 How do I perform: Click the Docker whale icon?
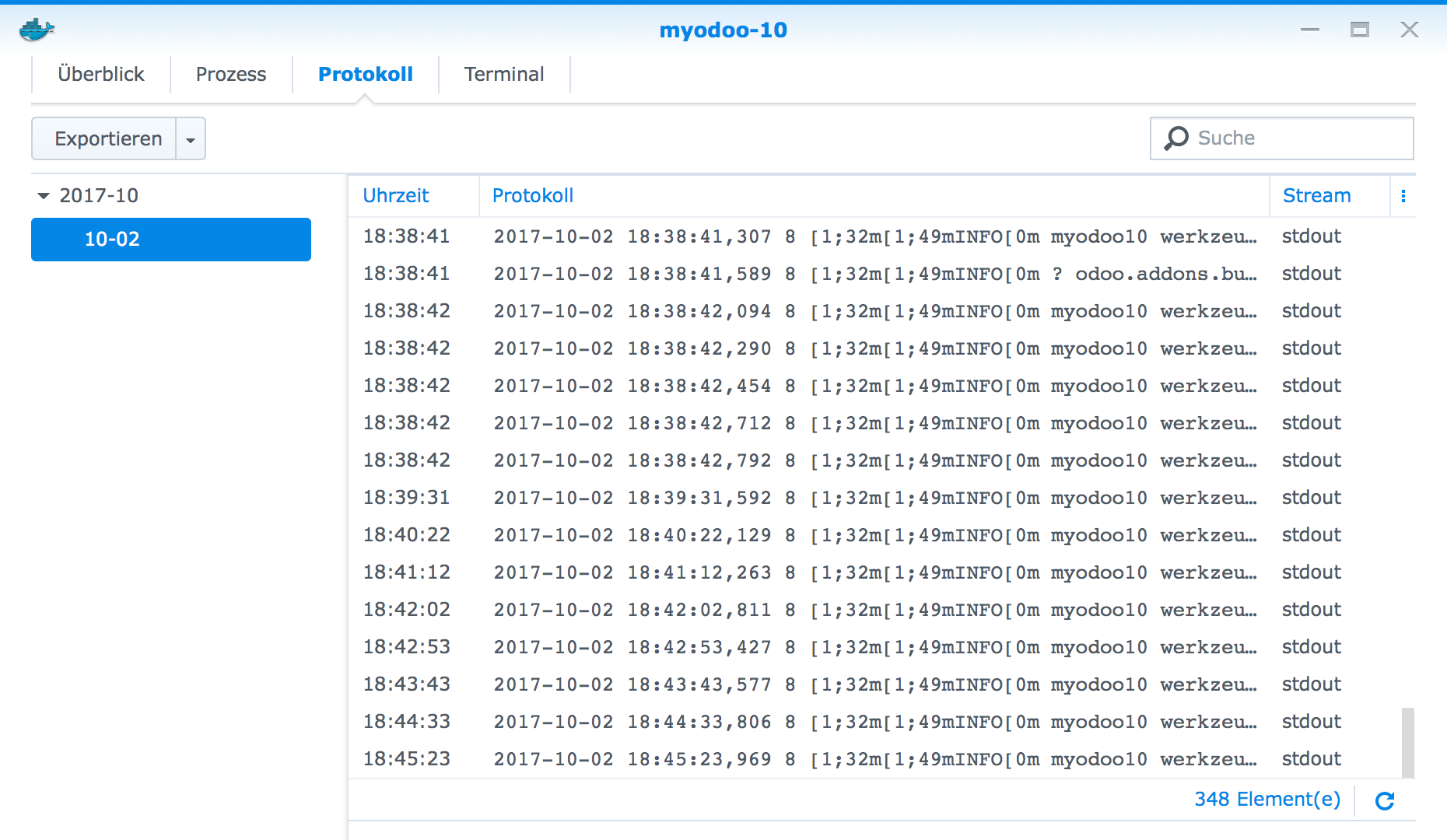coord(36,29)
